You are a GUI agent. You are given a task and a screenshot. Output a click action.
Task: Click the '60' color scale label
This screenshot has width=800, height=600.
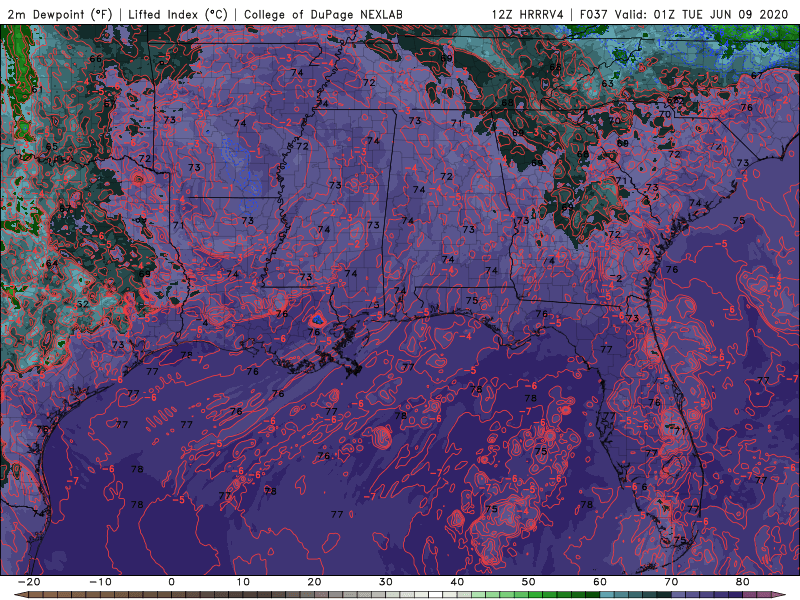click(x=600, y=582)
